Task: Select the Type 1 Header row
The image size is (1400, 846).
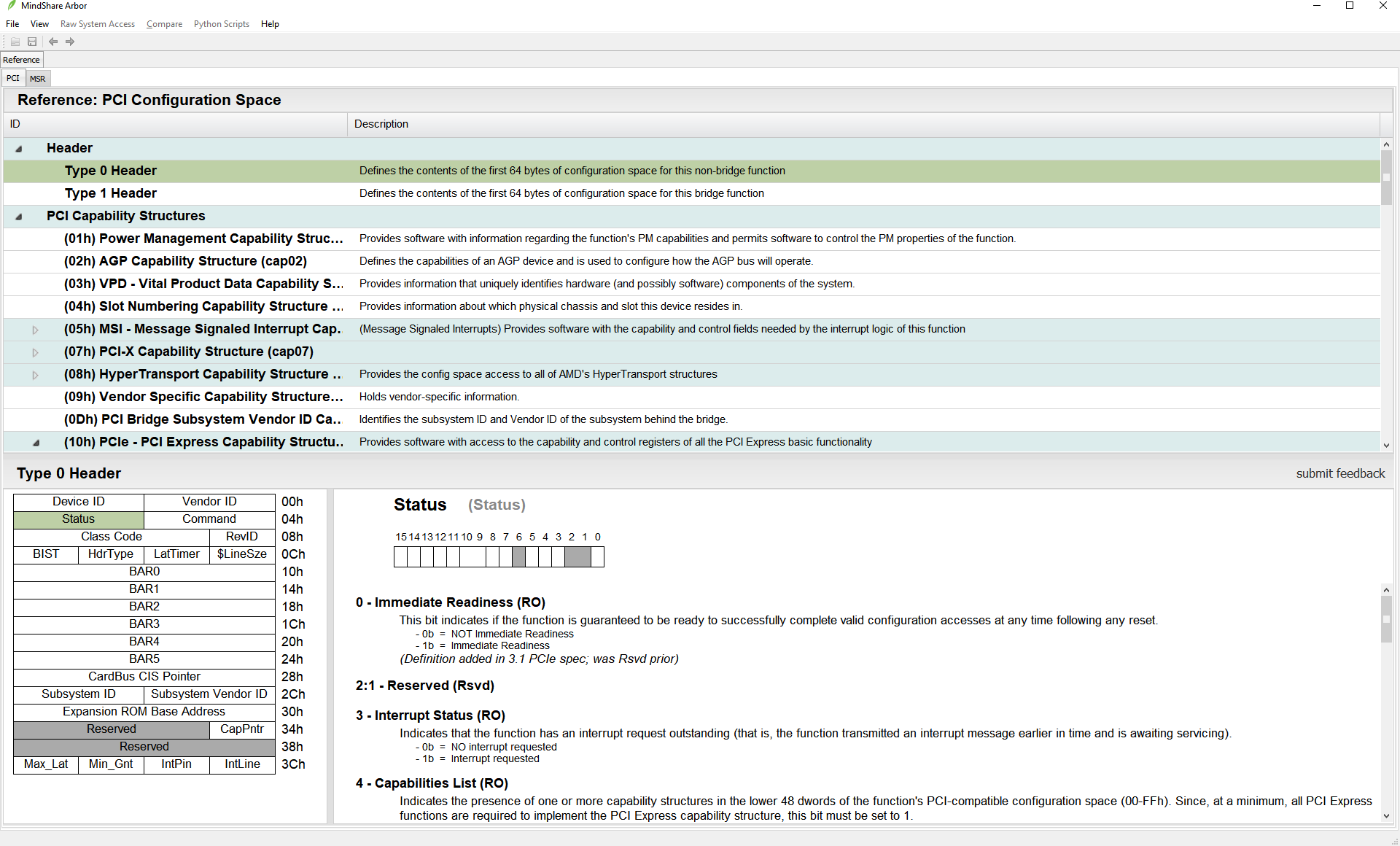Action: click(111, 193)
